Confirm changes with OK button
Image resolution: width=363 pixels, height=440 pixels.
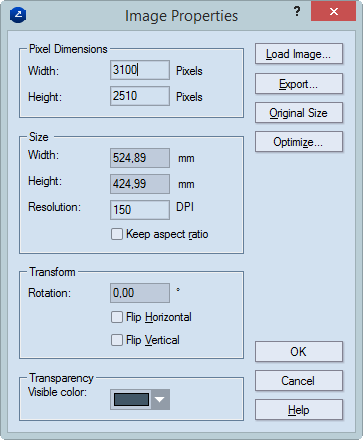tap(299, 351)
